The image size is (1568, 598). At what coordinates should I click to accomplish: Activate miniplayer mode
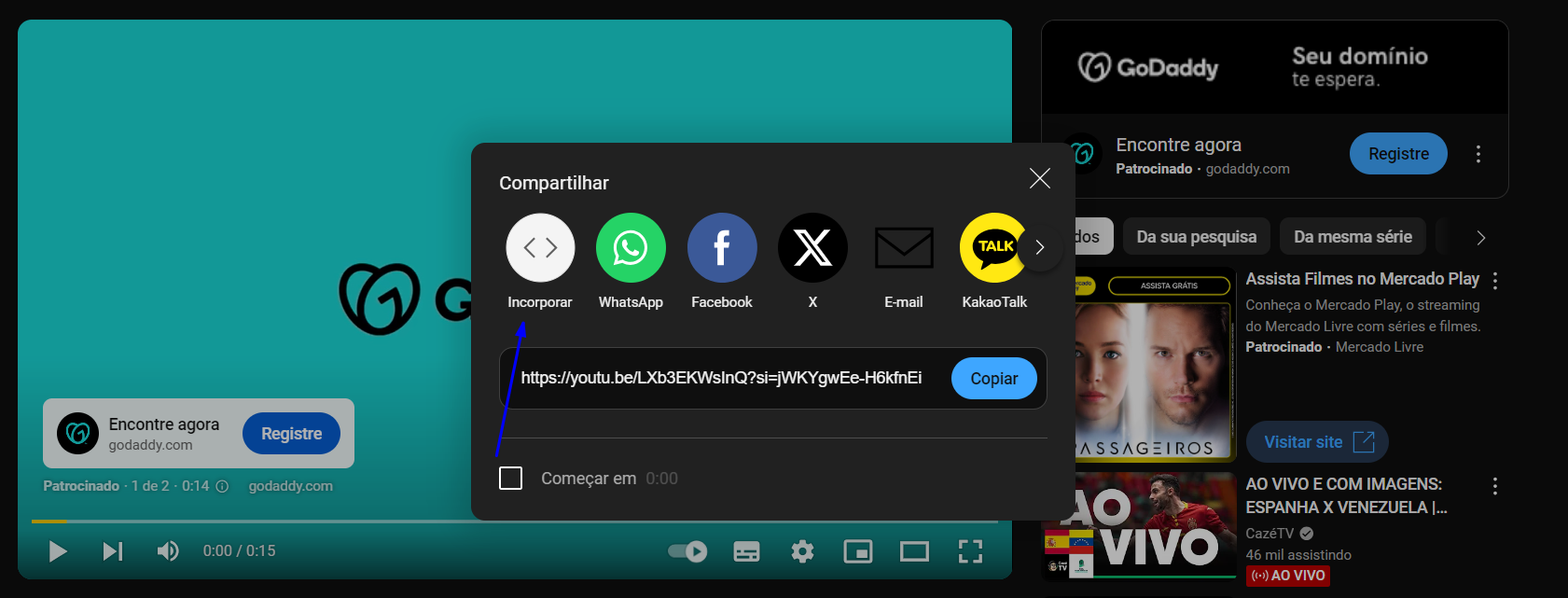point(858,551)
